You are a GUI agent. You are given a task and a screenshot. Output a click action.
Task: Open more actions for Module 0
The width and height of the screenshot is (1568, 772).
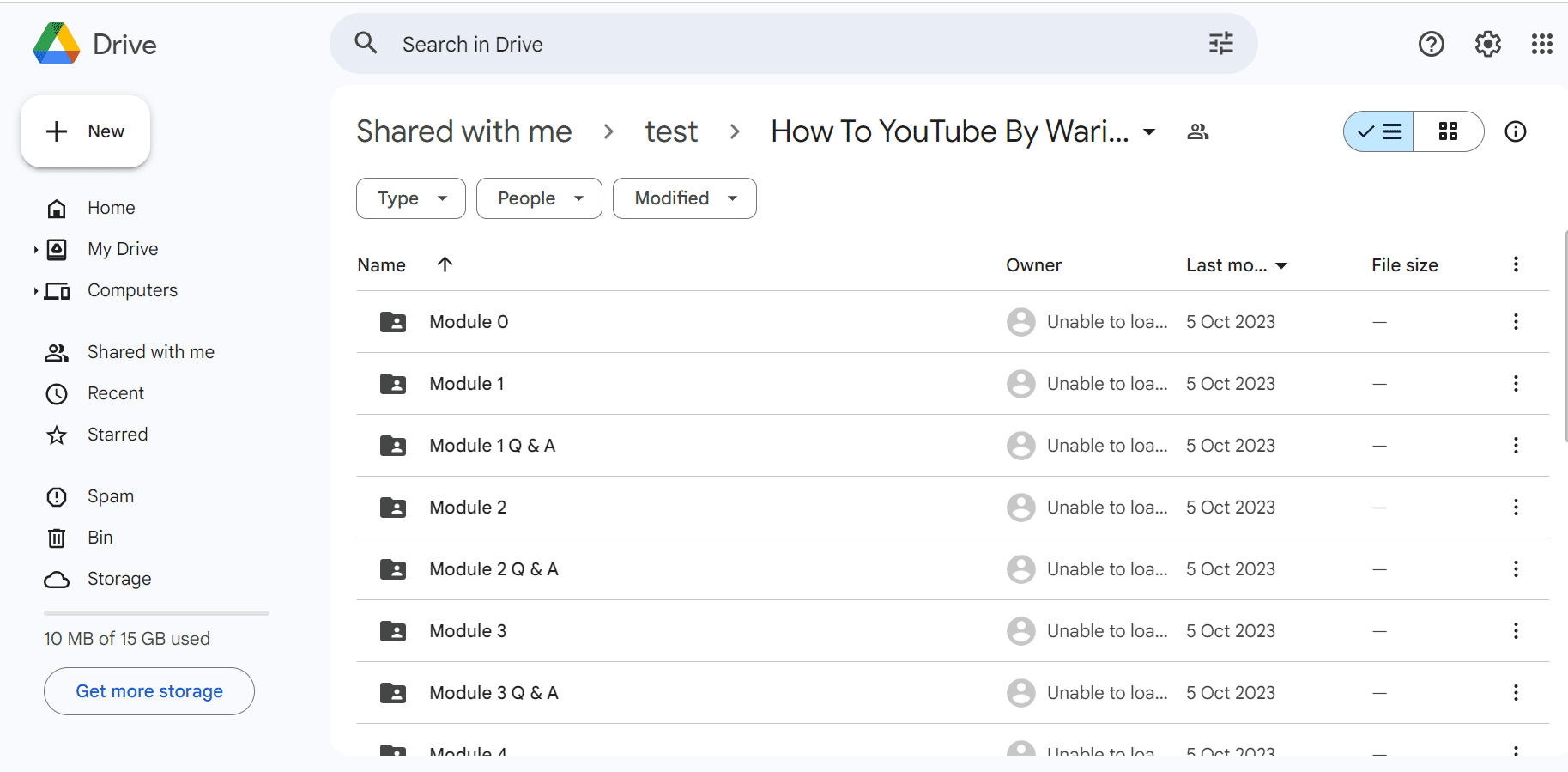(1516, 322)
